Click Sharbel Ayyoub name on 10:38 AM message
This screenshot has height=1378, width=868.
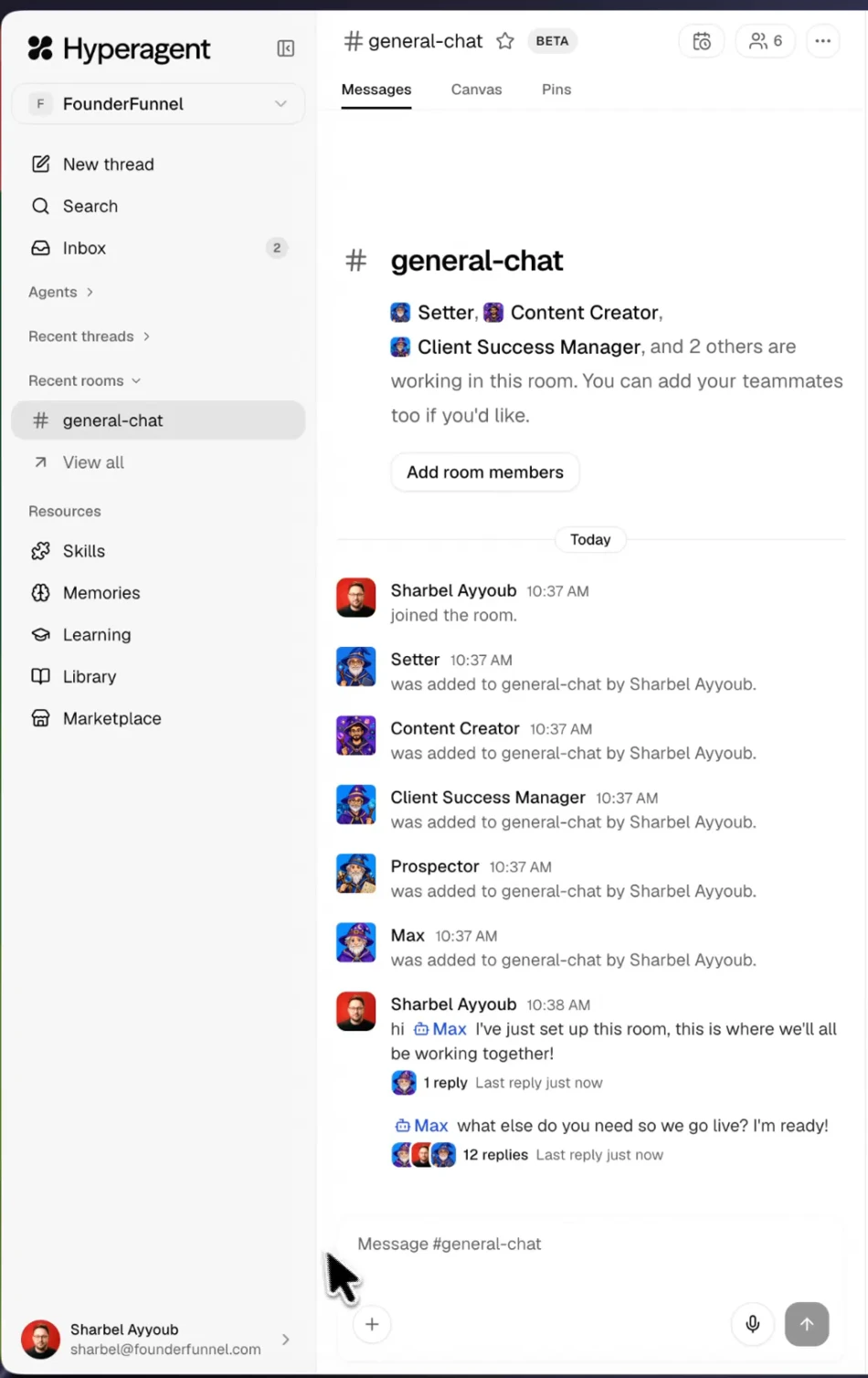pyautogui.click(x=453, y=1005)
